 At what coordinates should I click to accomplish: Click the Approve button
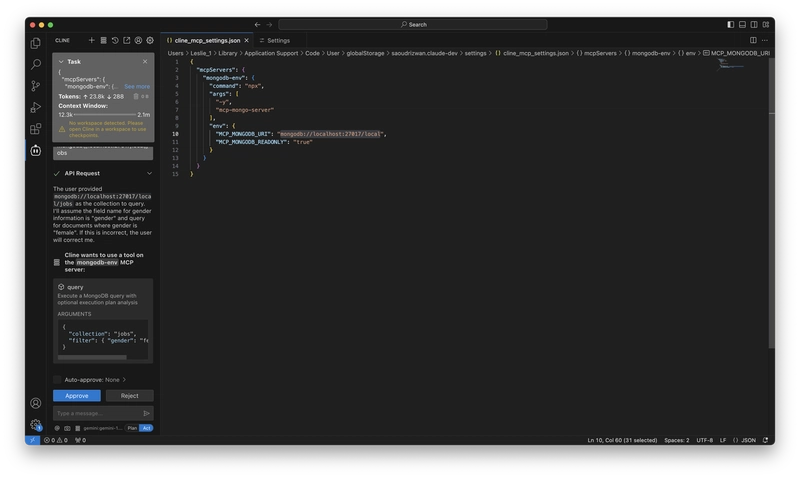tap(77, 396)
